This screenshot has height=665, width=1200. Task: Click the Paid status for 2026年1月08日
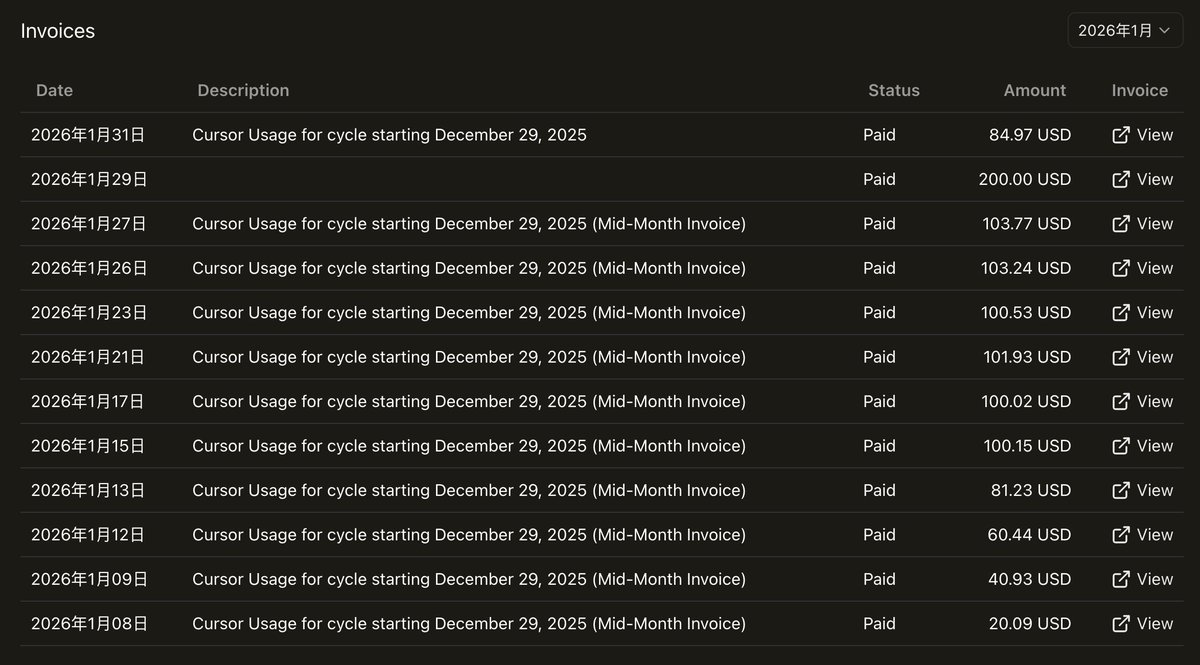(x=879, y=623)
